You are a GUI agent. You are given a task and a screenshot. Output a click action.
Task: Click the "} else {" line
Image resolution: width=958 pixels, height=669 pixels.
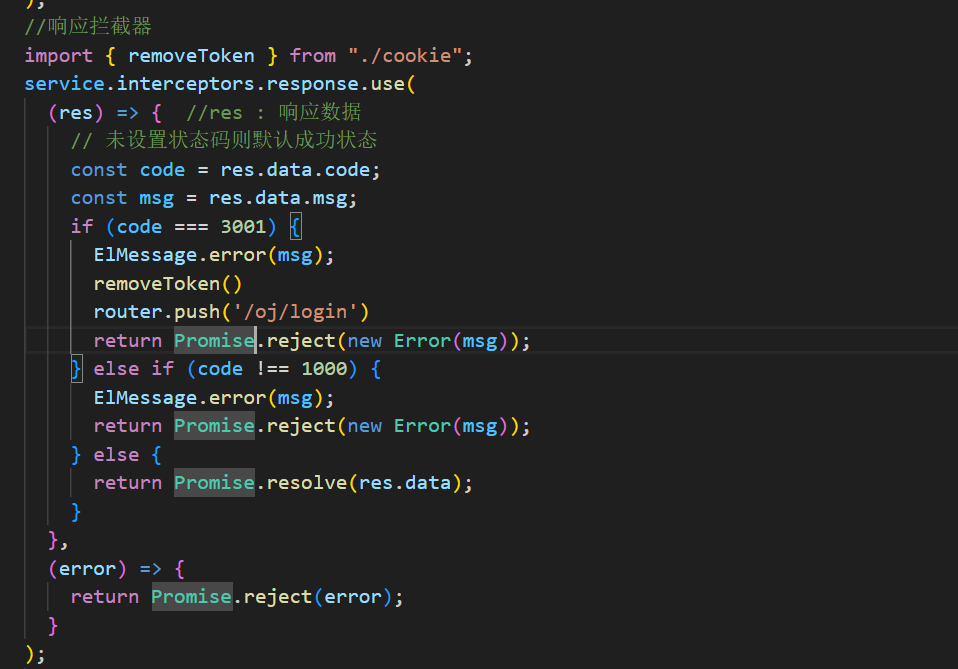(116, 455)
